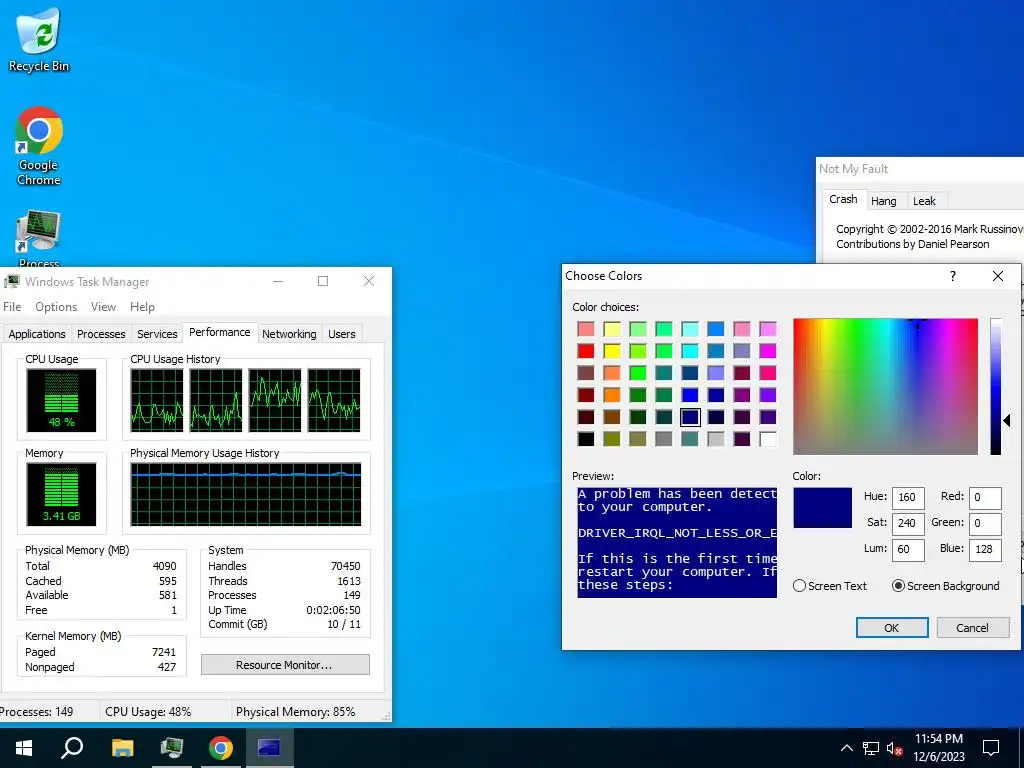The width and height of the screenshot is (1024, 768).
Task: Pick the cyan color swatch
Action: click(690, 351)
